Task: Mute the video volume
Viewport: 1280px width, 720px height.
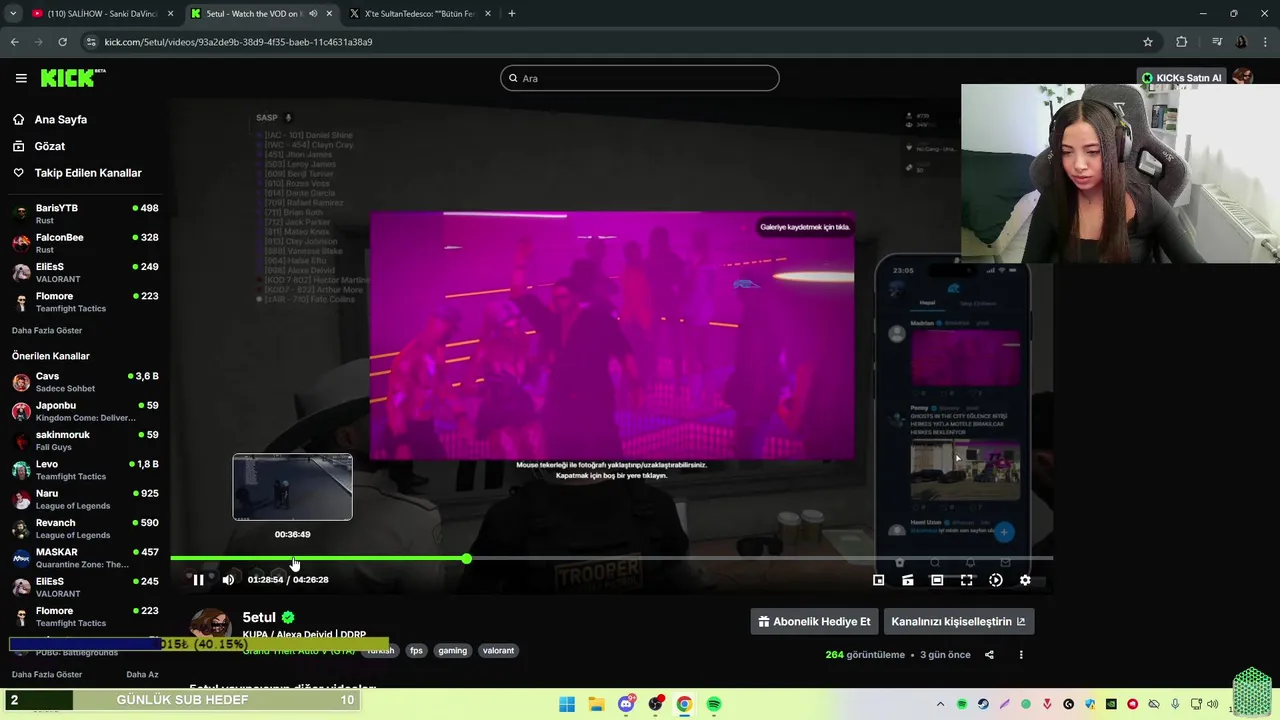Action: 228,580
